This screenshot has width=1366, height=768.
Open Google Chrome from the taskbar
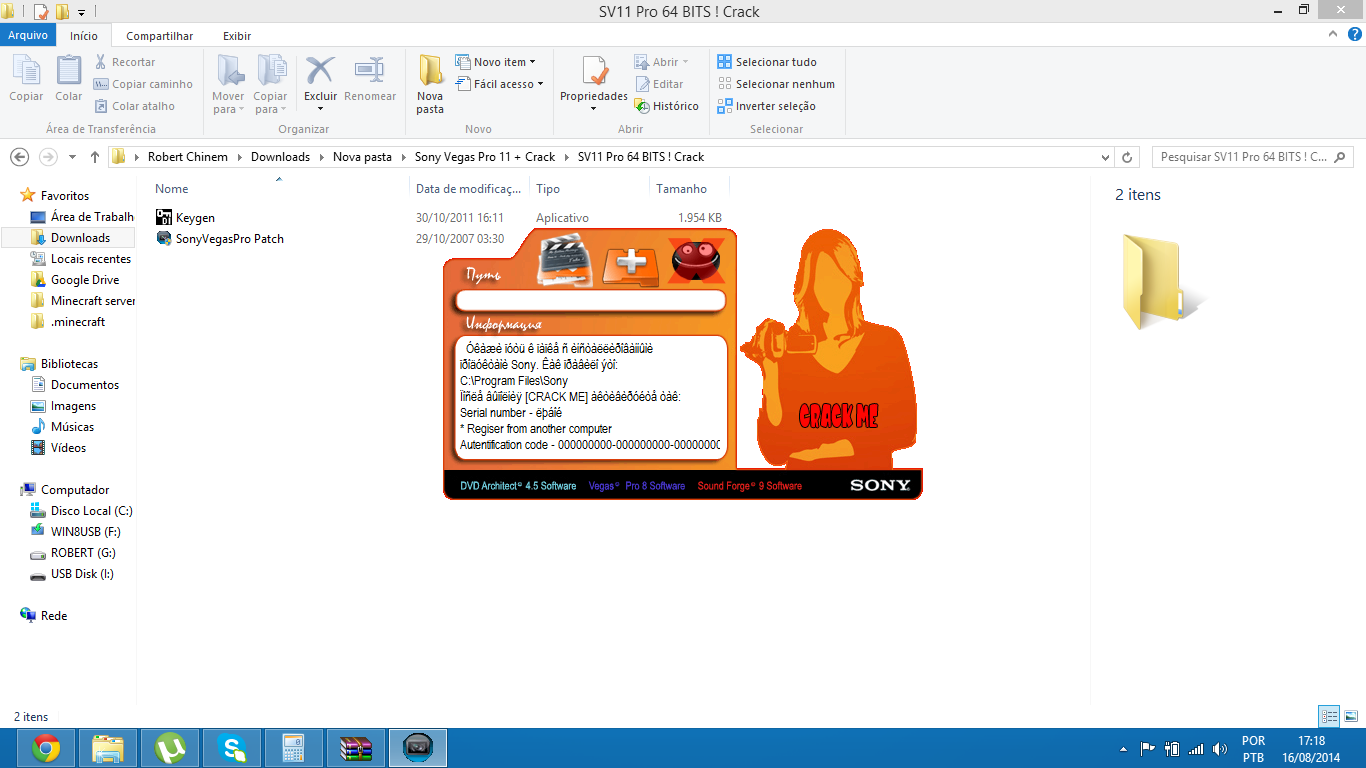[x=45, y=748]
